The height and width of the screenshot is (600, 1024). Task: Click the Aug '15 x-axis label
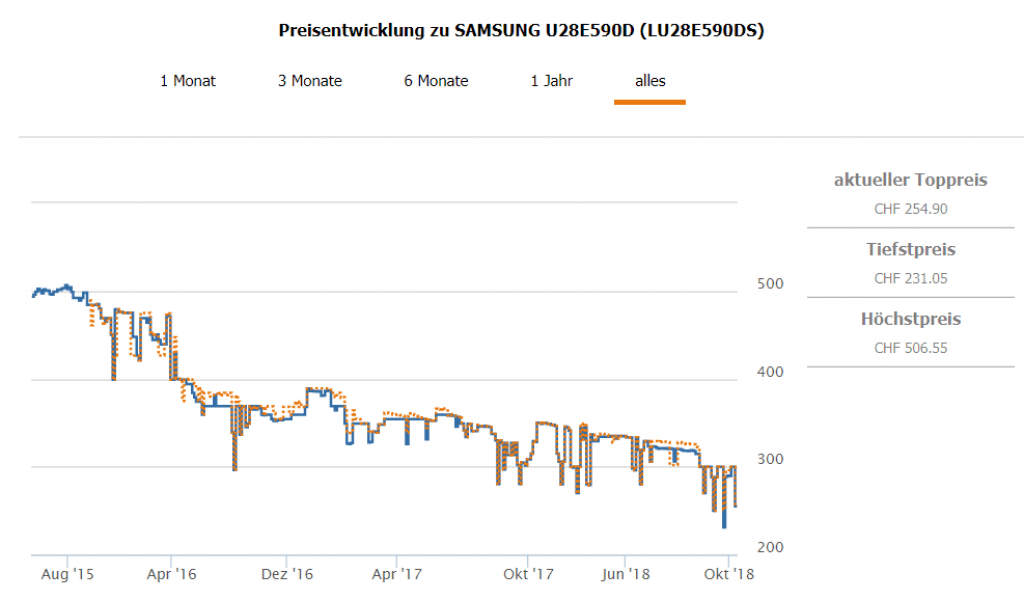click(70, 575)
